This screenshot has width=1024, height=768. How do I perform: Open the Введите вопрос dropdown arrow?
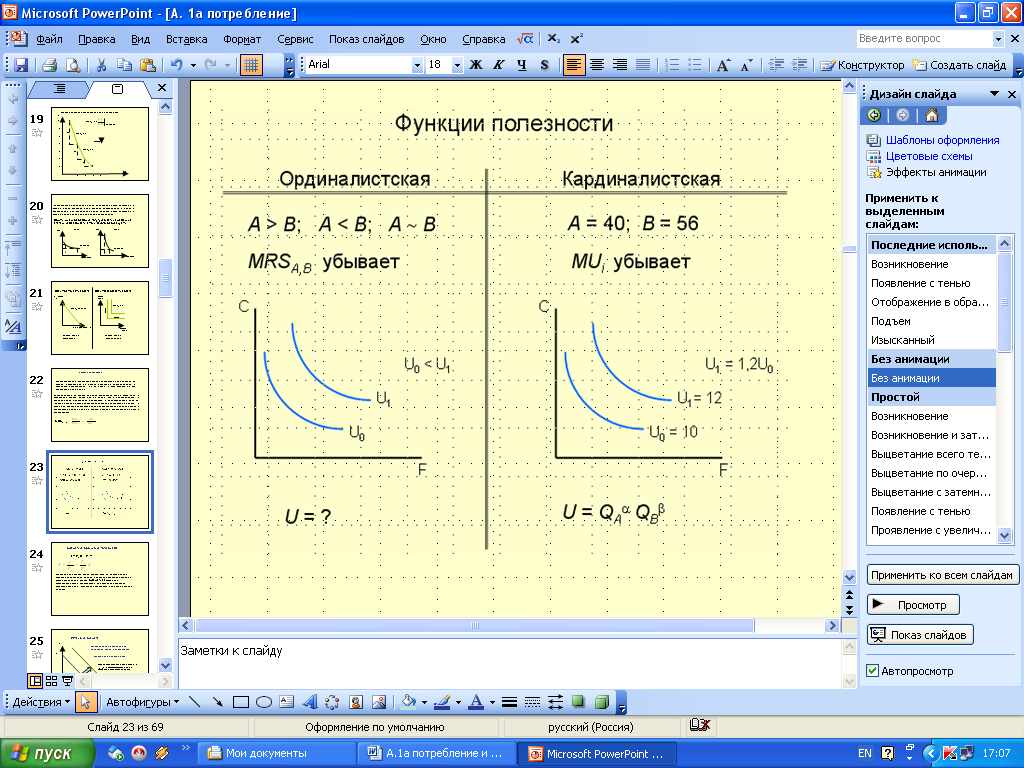[x=998, y=39]
